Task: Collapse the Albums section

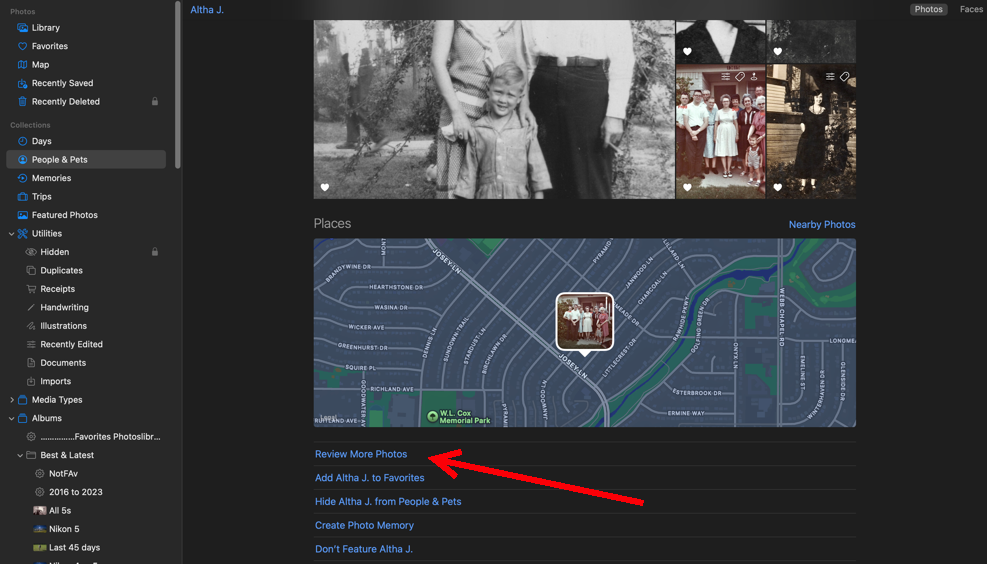Action: pyautogui.click(x=11, y=418)
